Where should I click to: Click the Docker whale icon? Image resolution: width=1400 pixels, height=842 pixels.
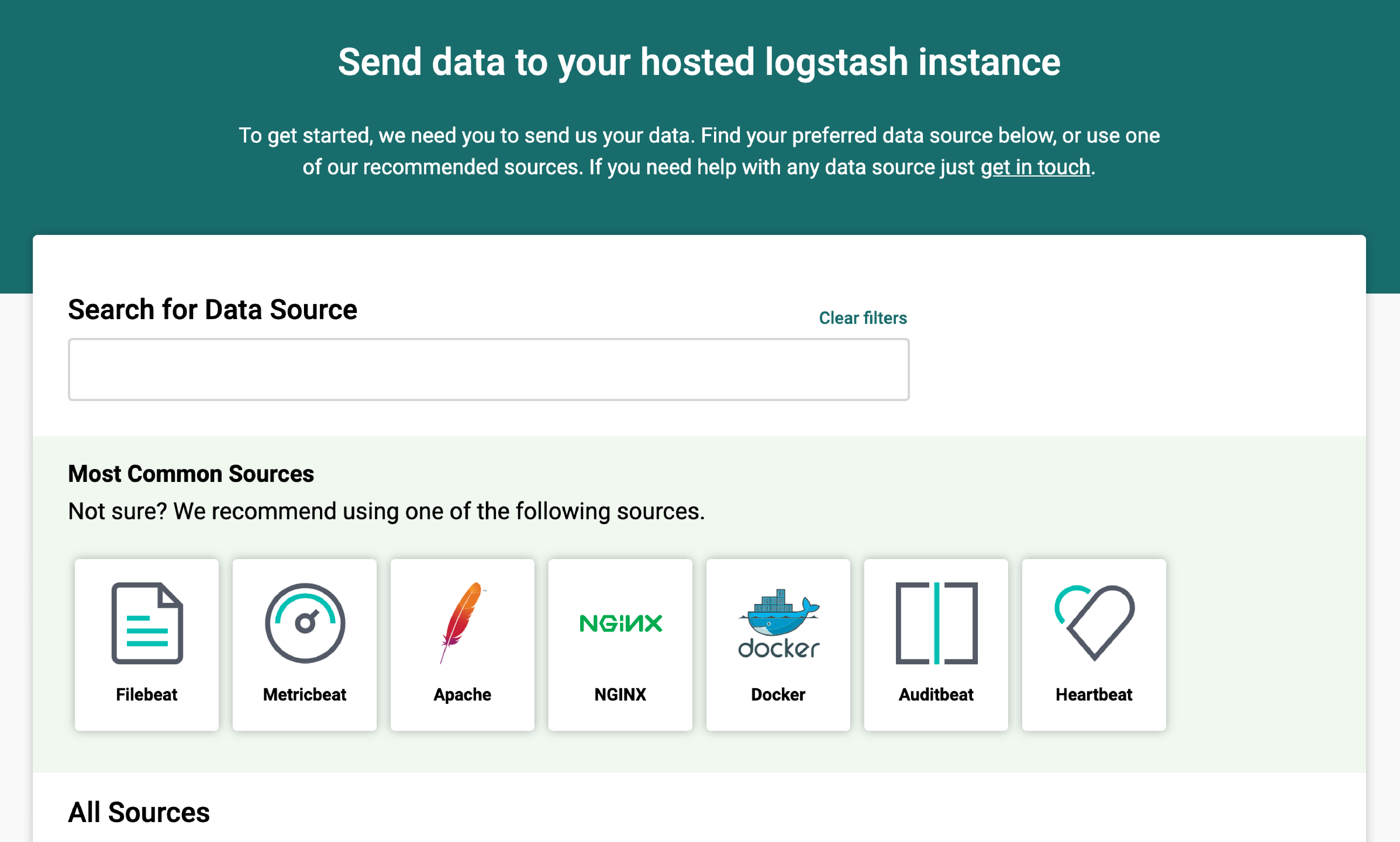pyautogui.click(x=778, y=624)
